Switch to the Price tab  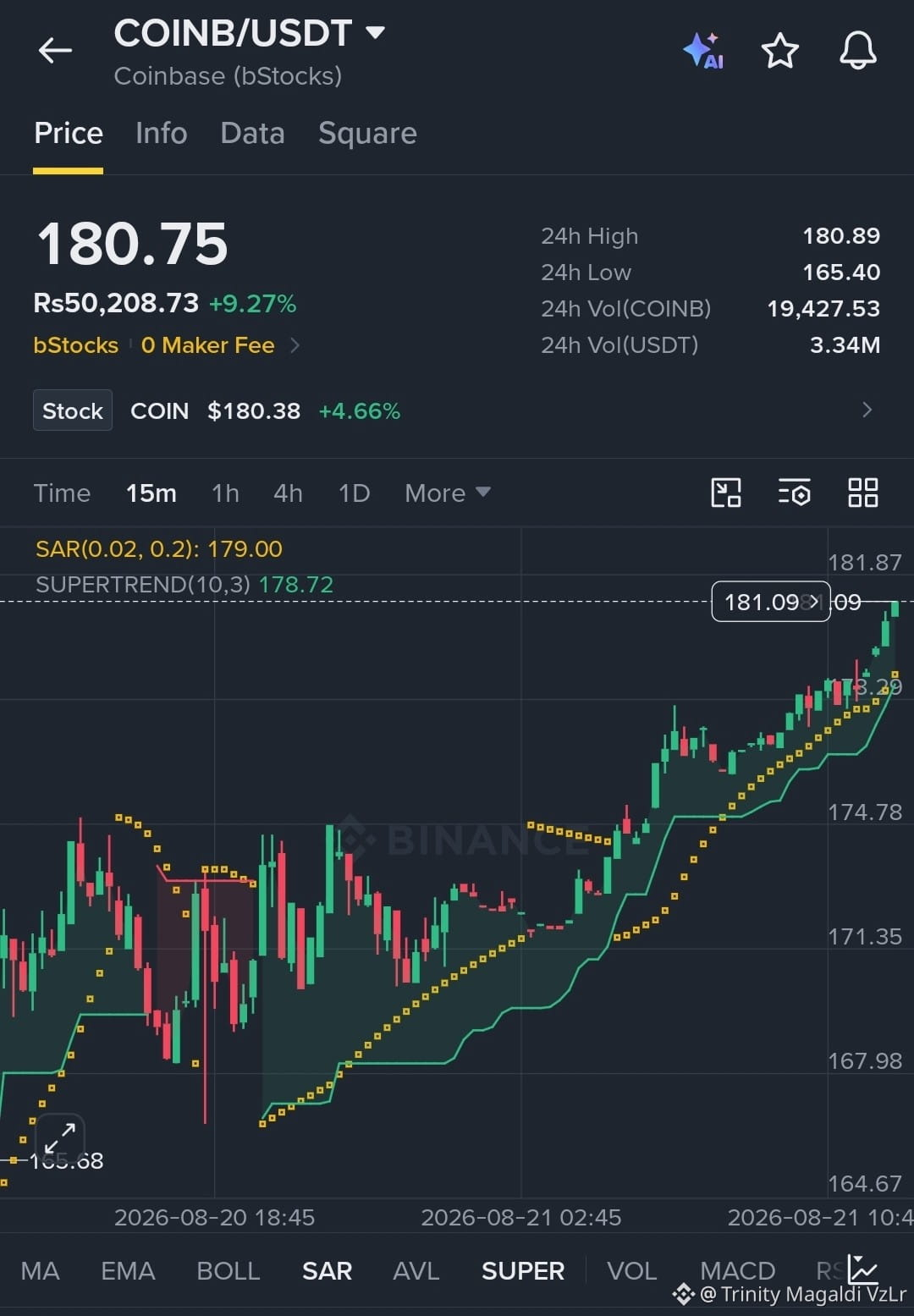(x=69, y=134)
